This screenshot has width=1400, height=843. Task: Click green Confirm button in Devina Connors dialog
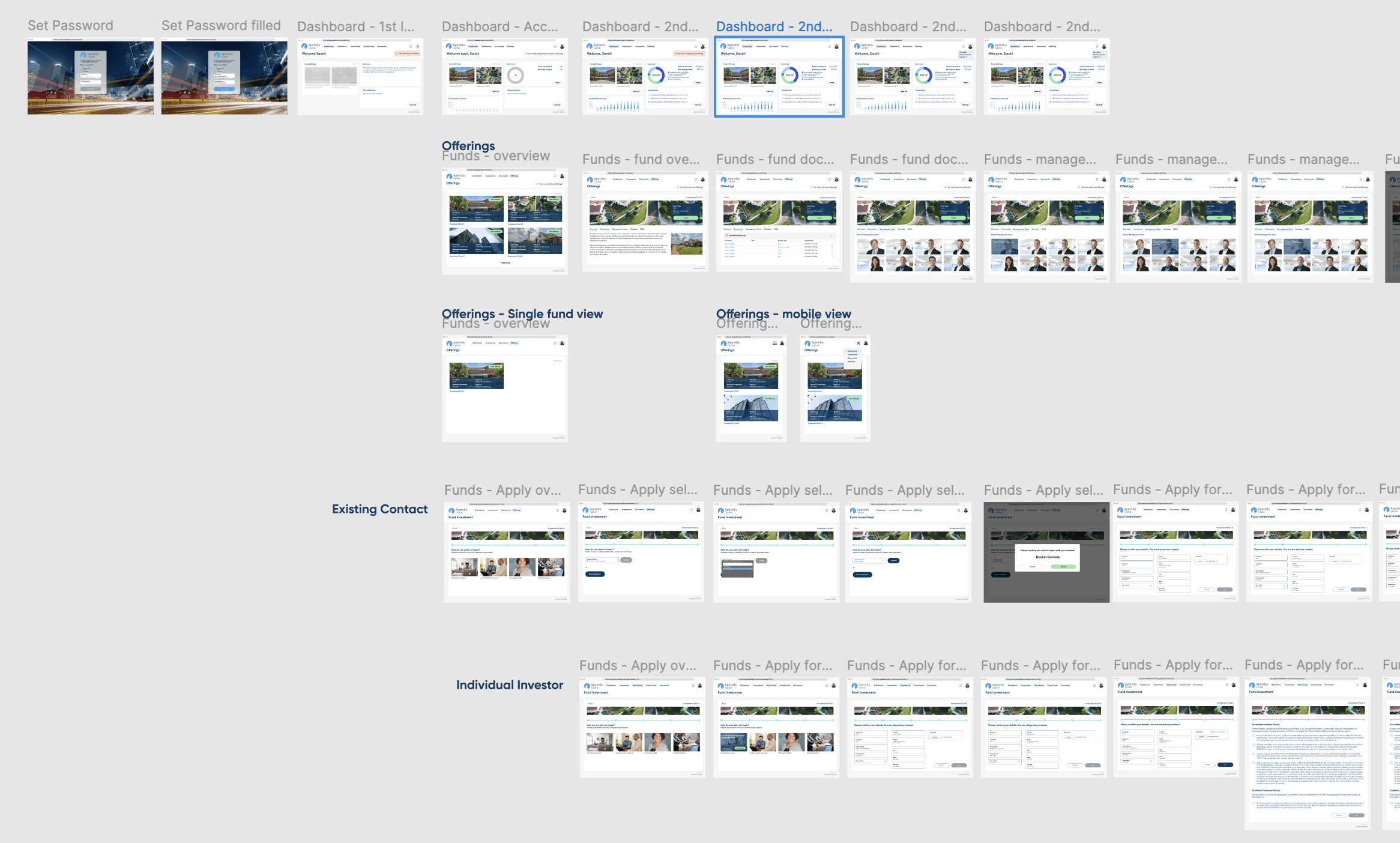1063,566
